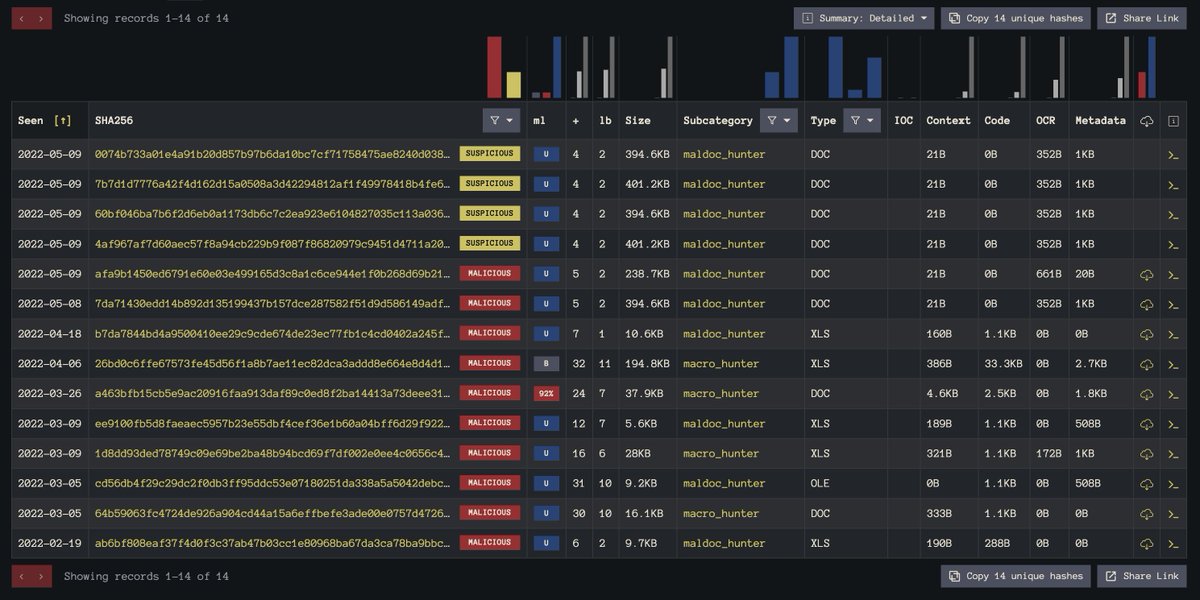Open Subcategory column filter dropdown
Image resolution: width=1200 pixels, height=600 pixels.
tap(779, 120)
